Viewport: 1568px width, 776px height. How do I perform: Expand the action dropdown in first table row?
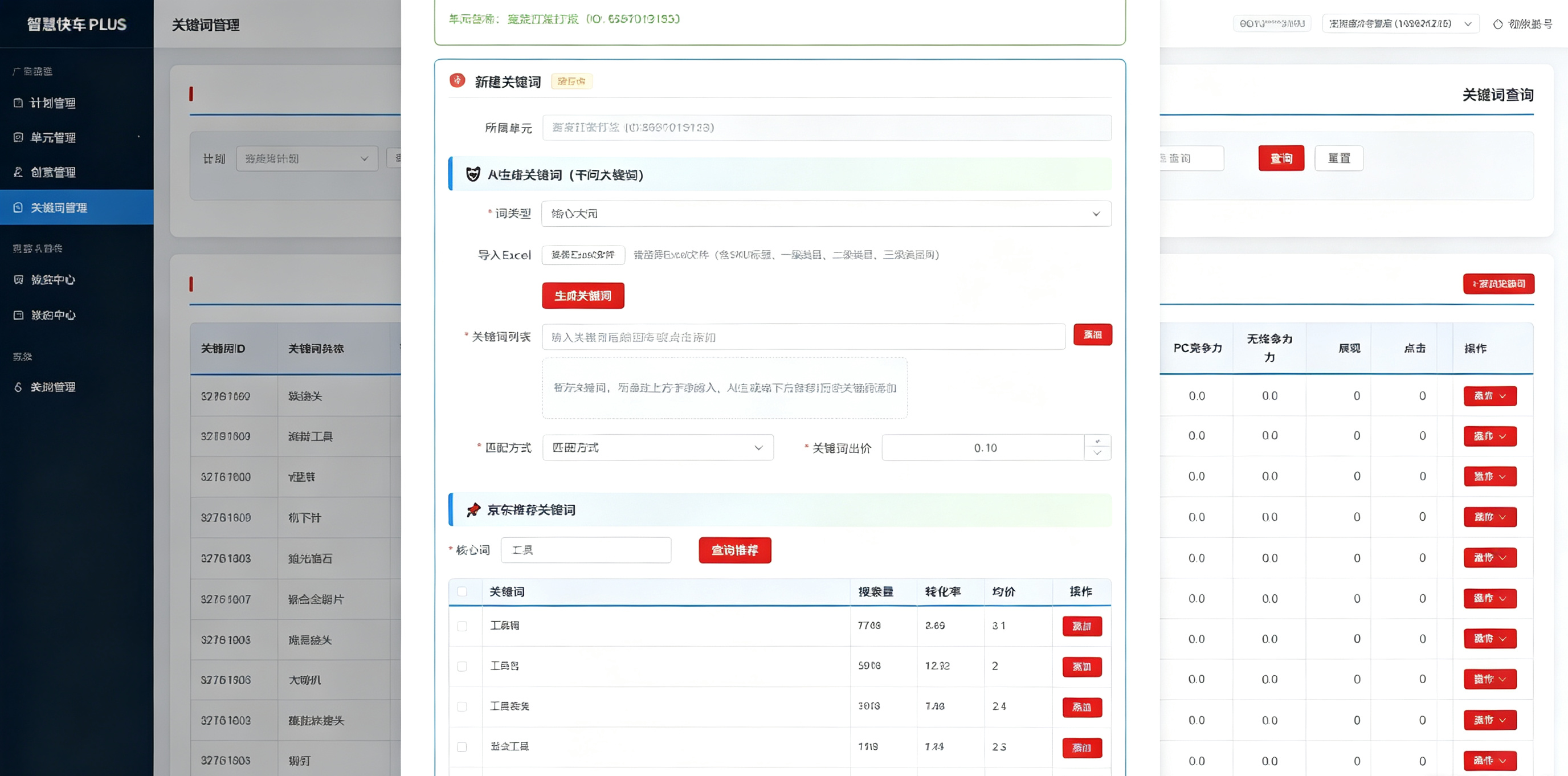pyautogui.click(x=1490, y=396)
